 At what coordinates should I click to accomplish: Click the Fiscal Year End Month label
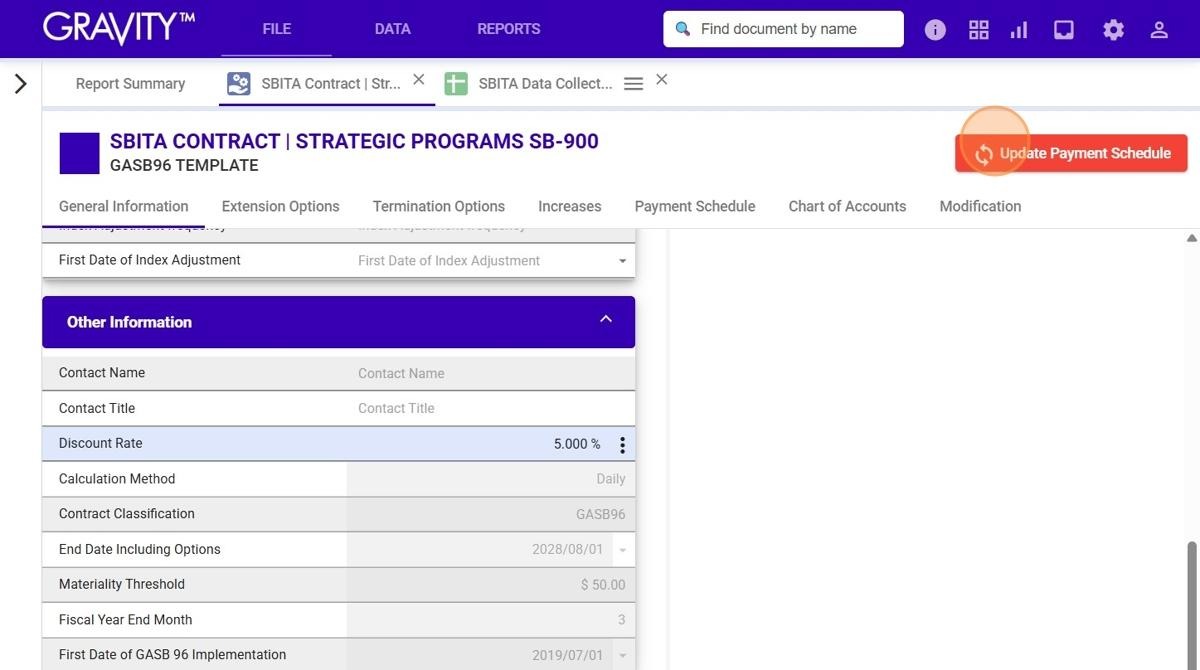[x=125, y=620]
